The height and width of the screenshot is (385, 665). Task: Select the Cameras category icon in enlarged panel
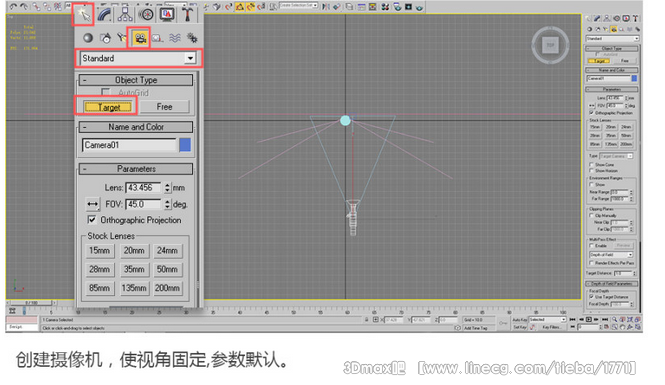[x=140, y=39]
